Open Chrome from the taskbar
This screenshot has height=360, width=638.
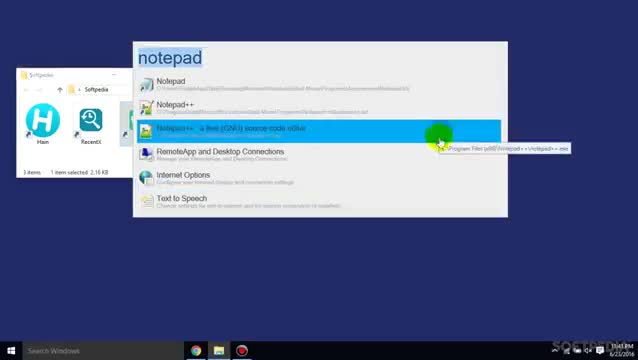(196, 351)
